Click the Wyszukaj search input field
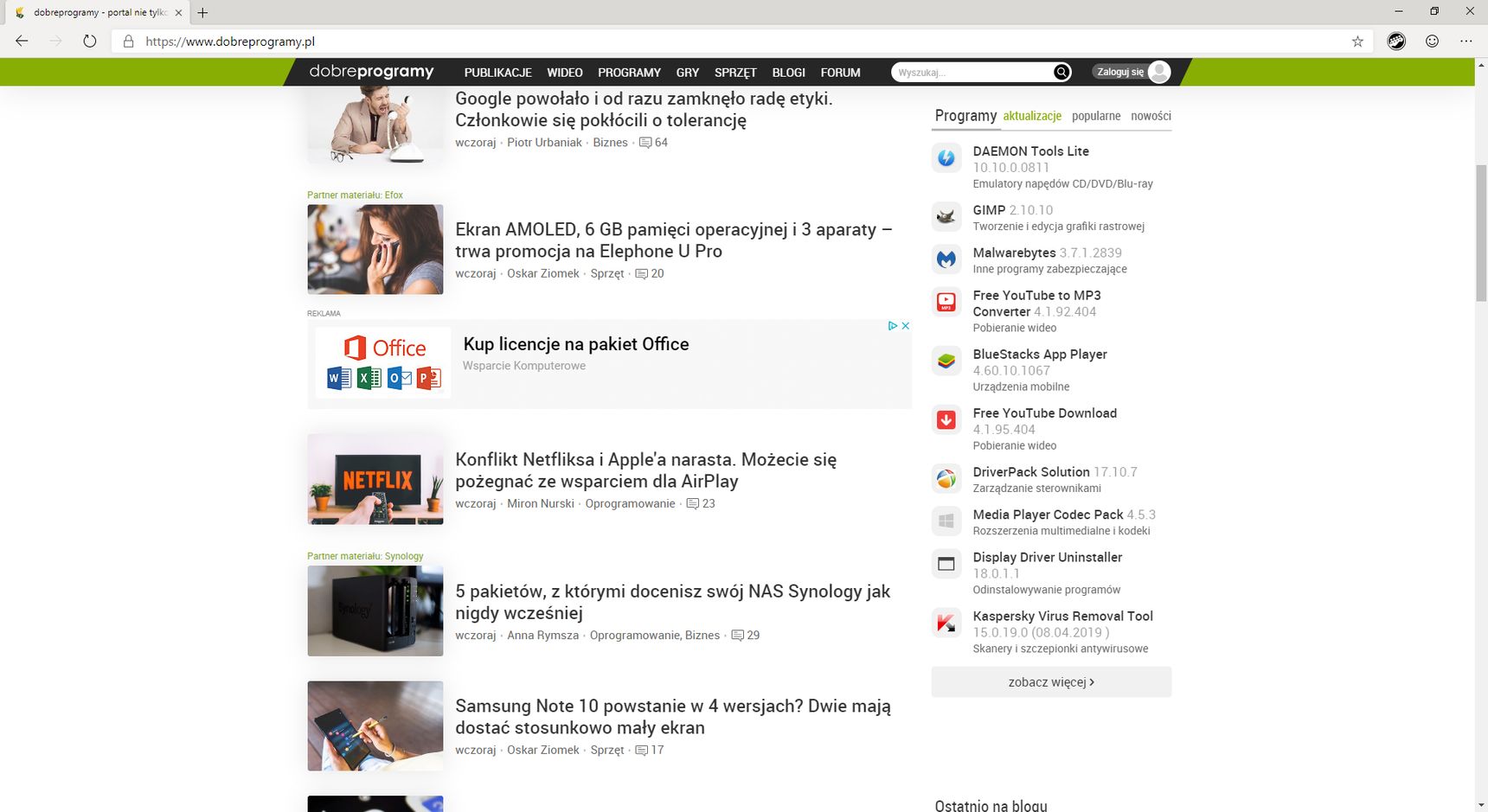 coord(972,73)
